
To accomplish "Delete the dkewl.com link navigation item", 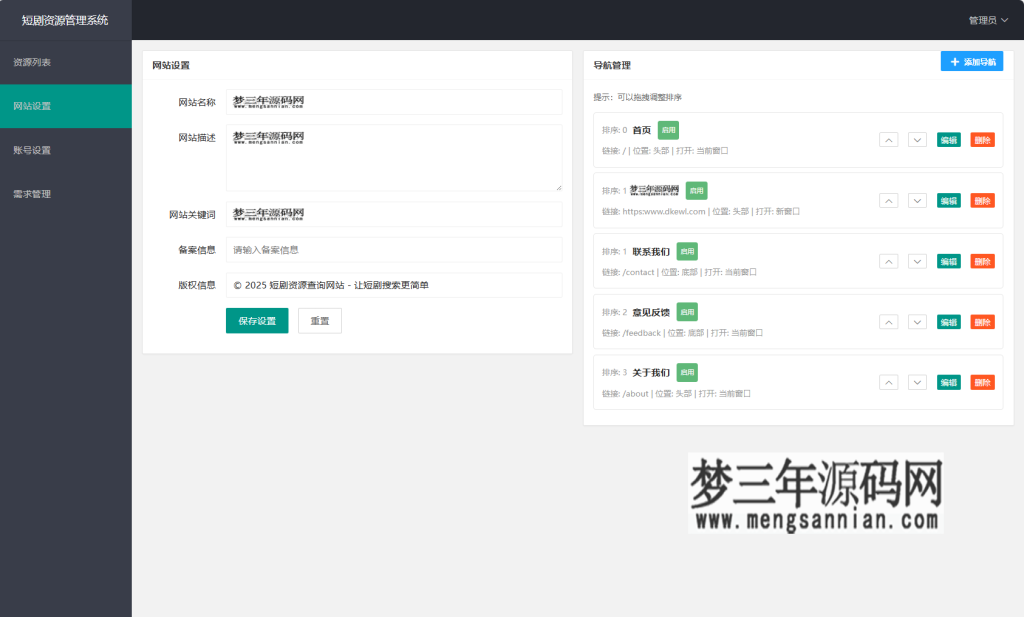I will [982, 200].
